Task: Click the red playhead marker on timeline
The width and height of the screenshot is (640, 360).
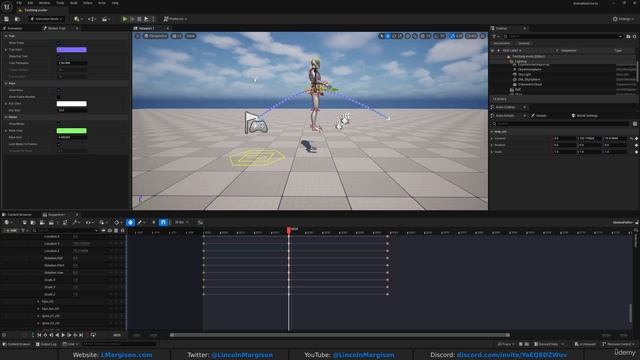Action: click(x=289, y=230)
